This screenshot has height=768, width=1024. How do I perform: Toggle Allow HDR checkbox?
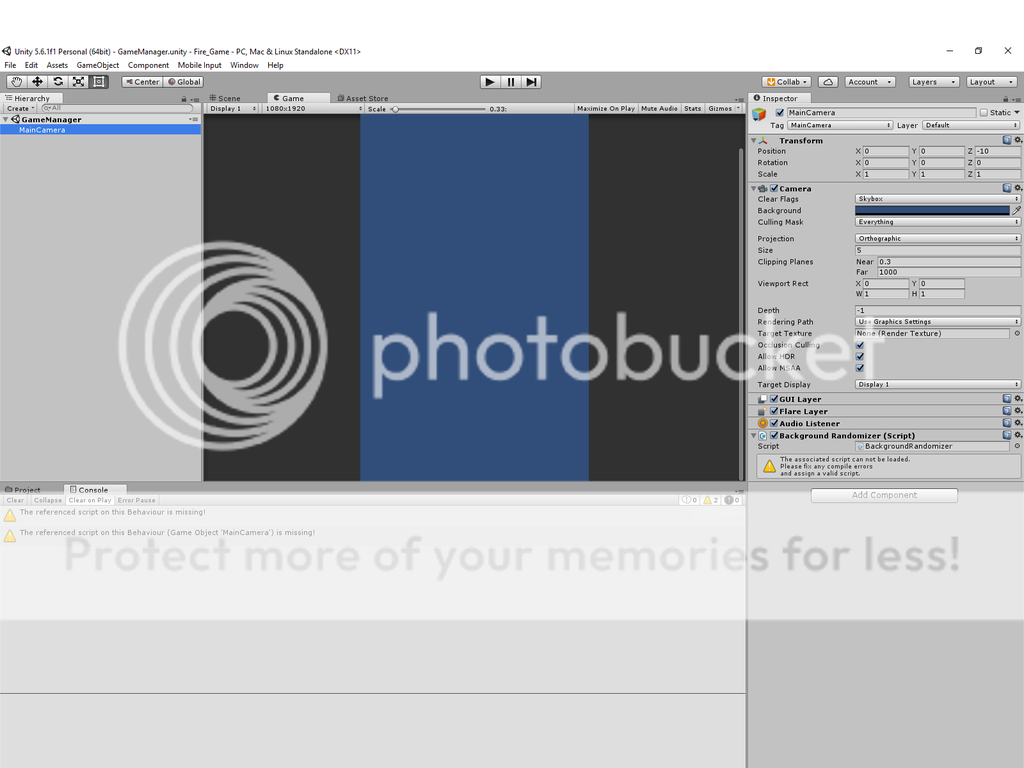point(859,357)
